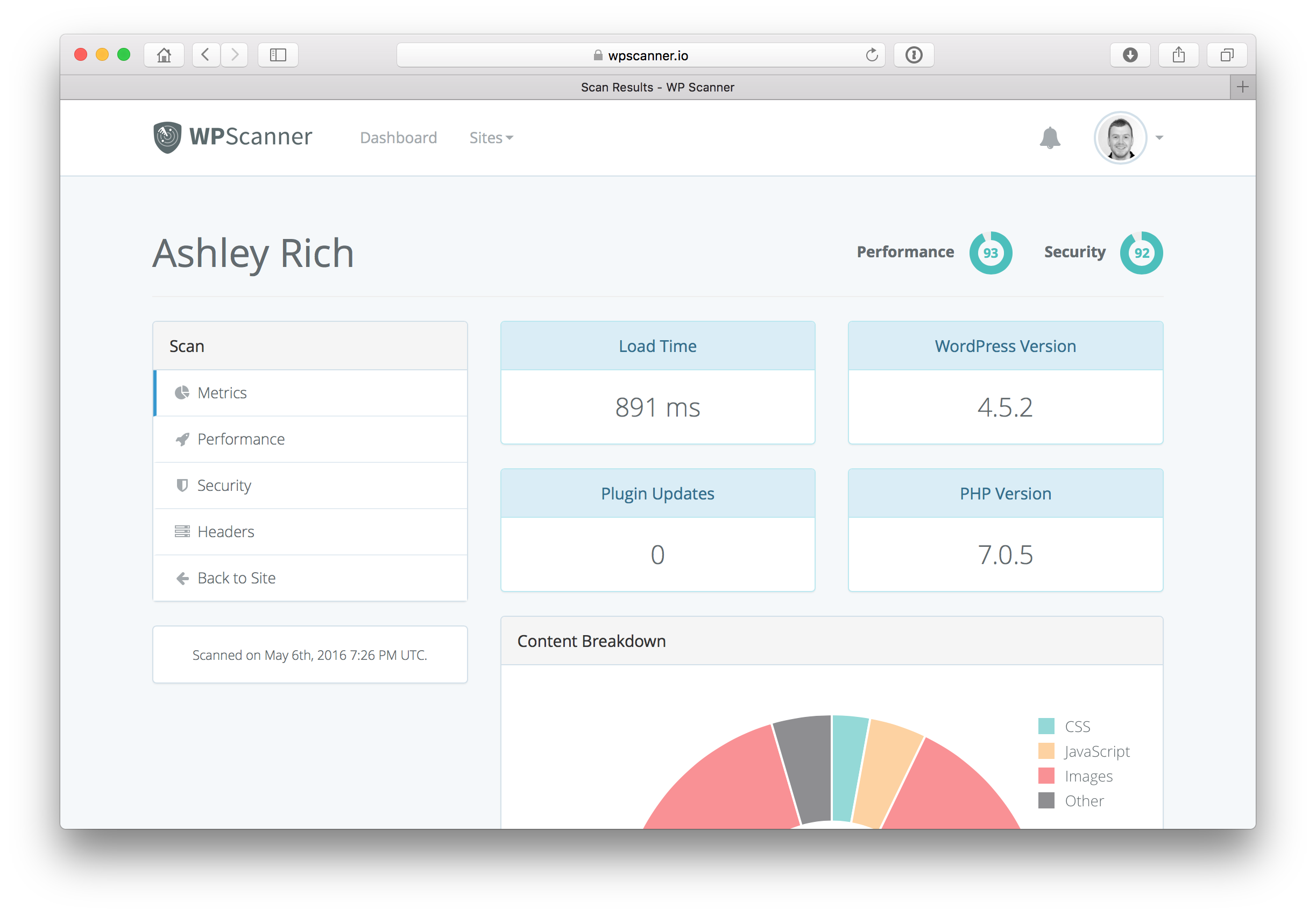Open the Safari downloads icon
This screenshot has height=915, width=1316.
(1130, 55)
